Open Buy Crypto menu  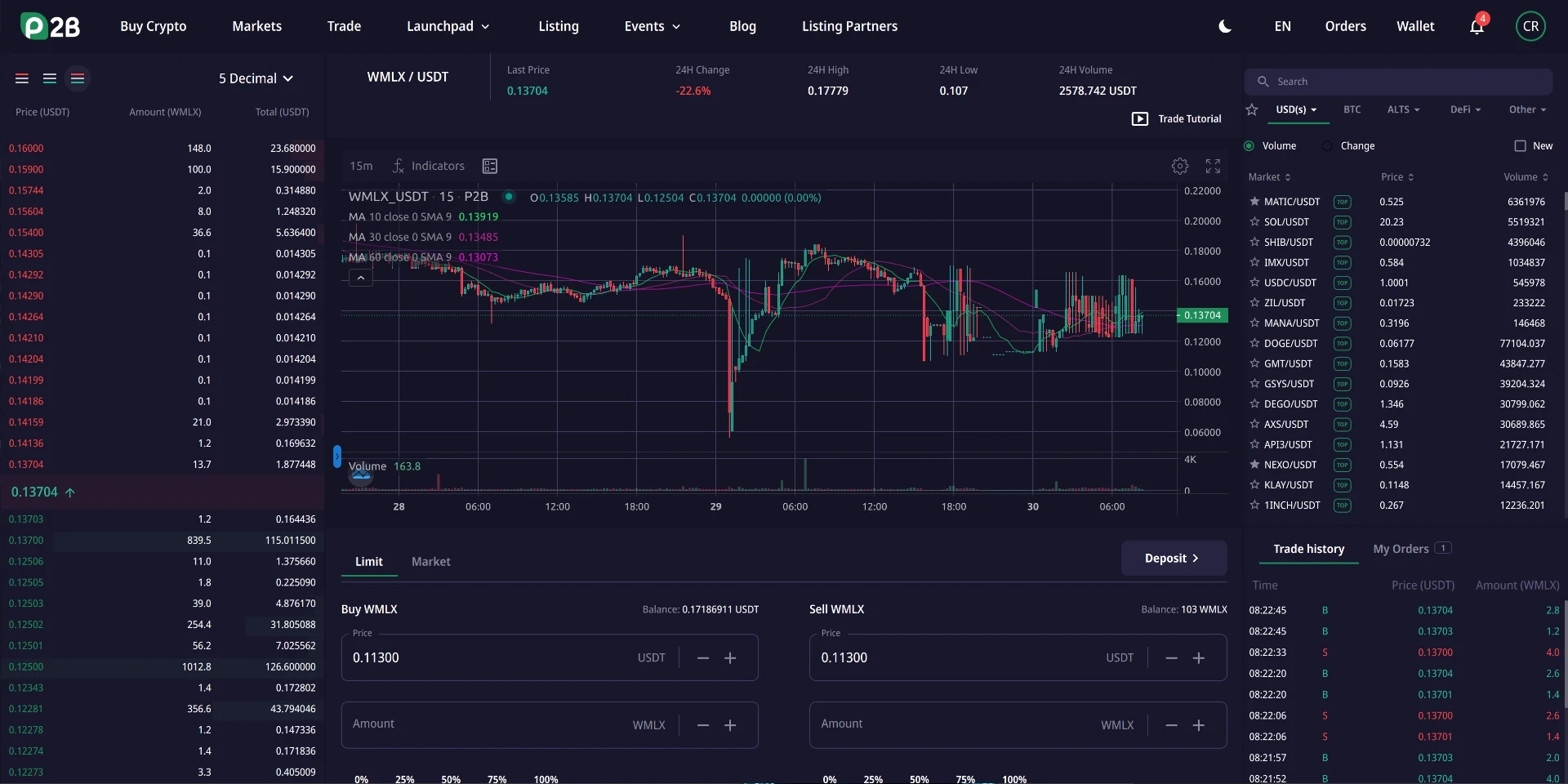154,26
